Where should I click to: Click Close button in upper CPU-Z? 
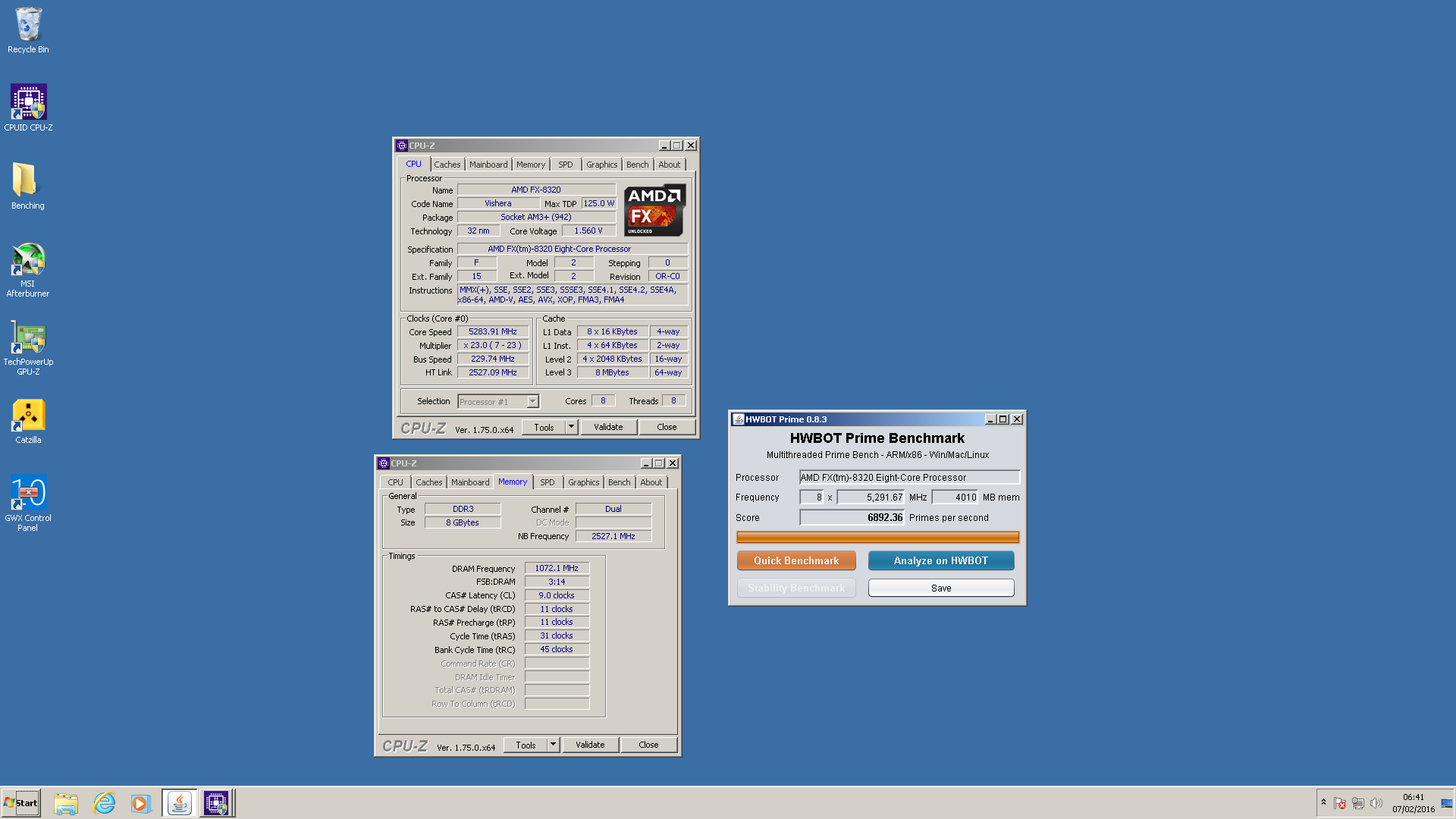pos(667,427)
